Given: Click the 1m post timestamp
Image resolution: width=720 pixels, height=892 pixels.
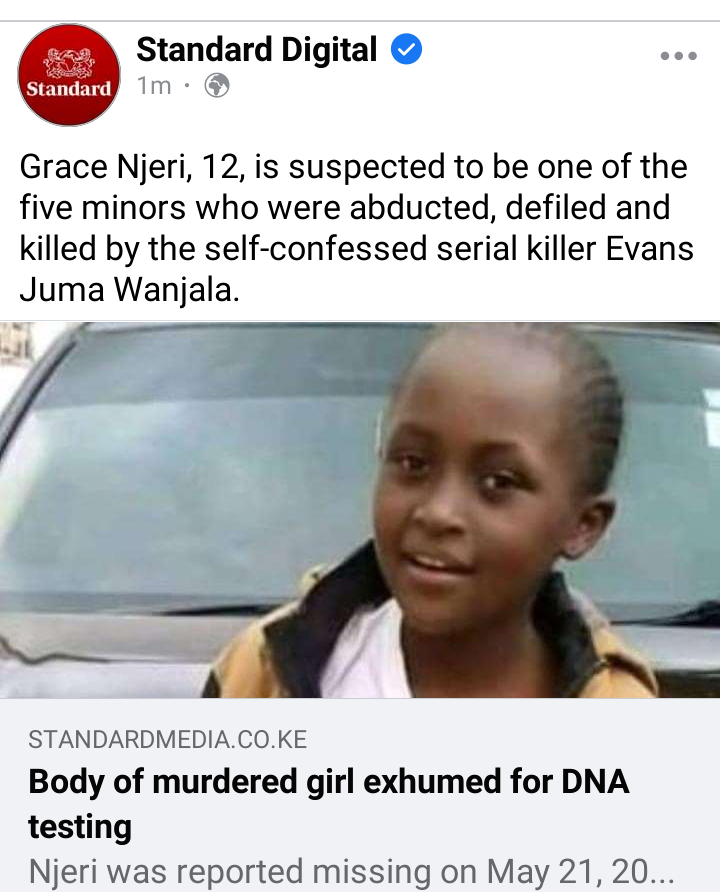Looking at the screenshot, I should 154,86.
